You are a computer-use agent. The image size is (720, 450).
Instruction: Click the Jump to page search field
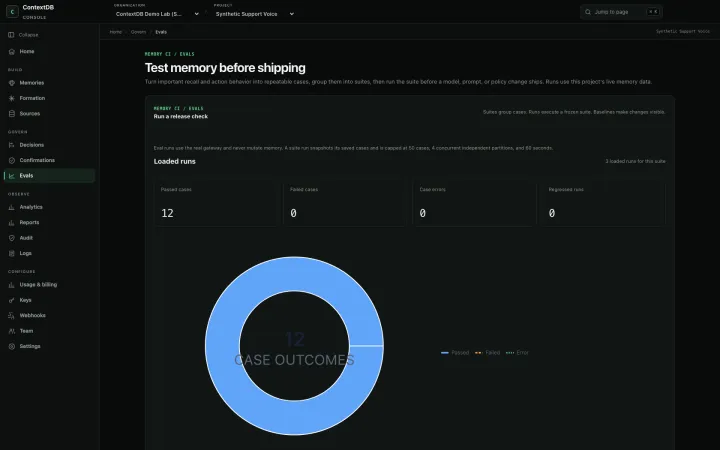coord(621,12)
